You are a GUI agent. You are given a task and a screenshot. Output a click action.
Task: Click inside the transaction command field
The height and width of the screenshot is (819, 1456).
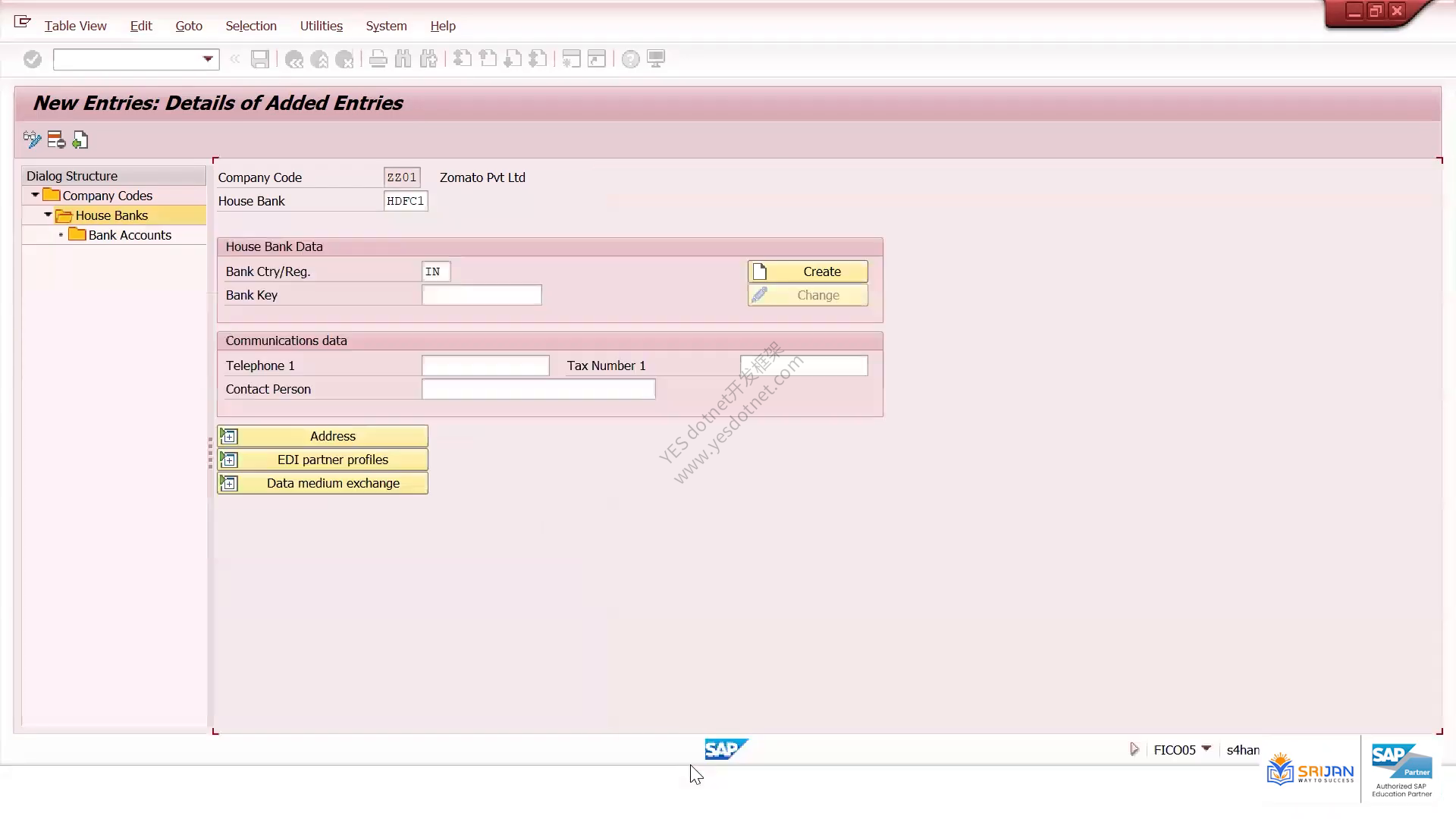pos(127,59)
